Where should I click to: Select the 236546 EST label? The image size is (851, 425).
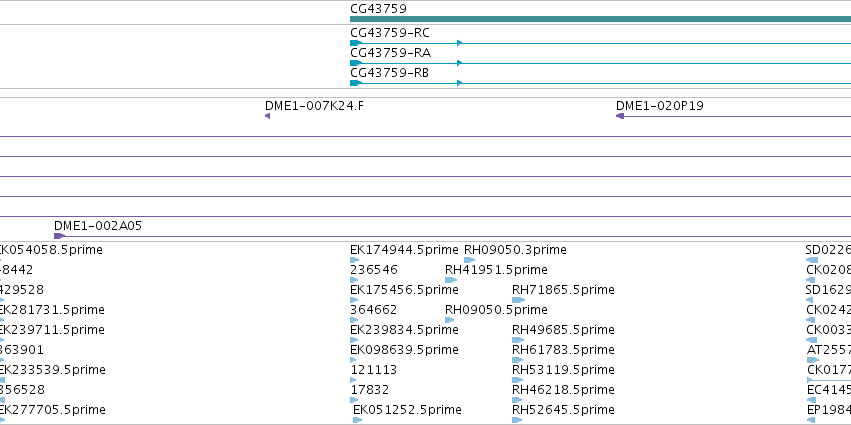(x=374, y=270)
